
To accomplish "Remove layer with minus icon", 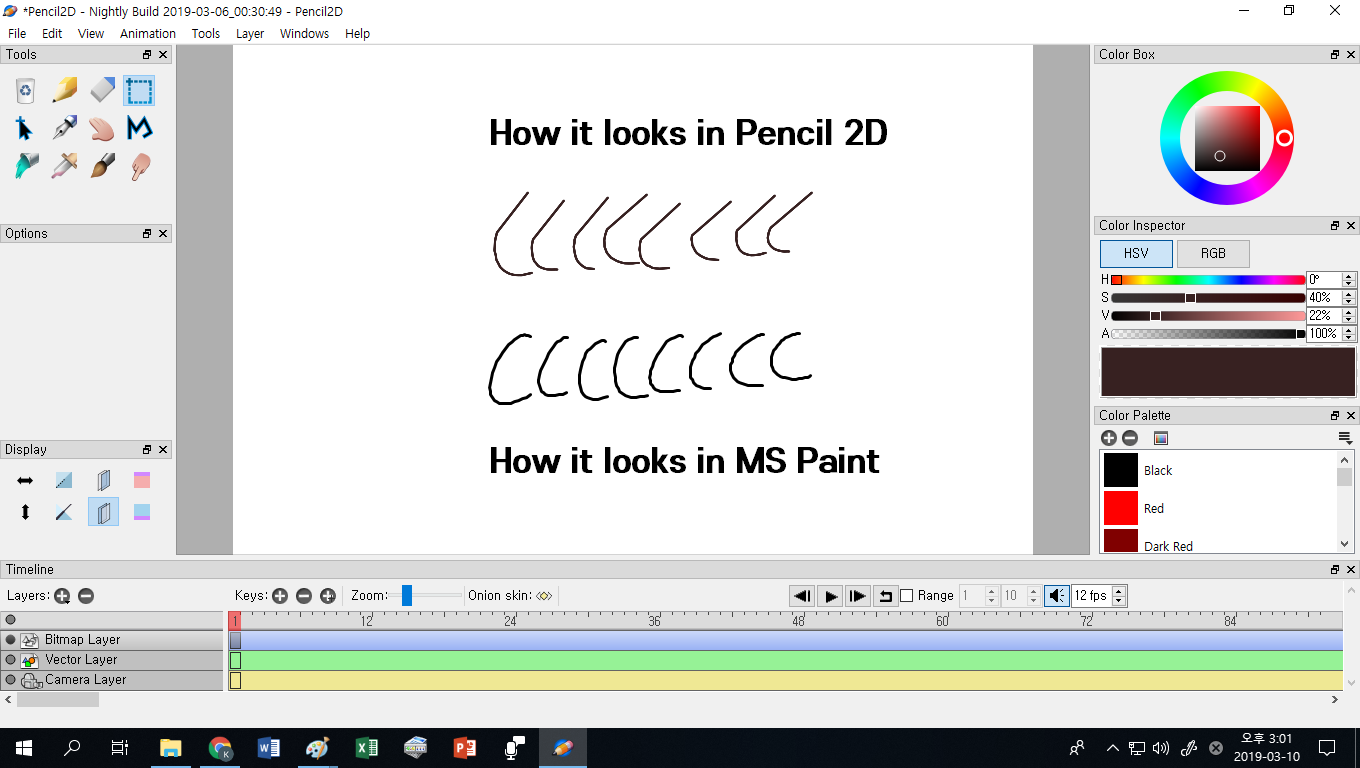I will coord(86,596).
